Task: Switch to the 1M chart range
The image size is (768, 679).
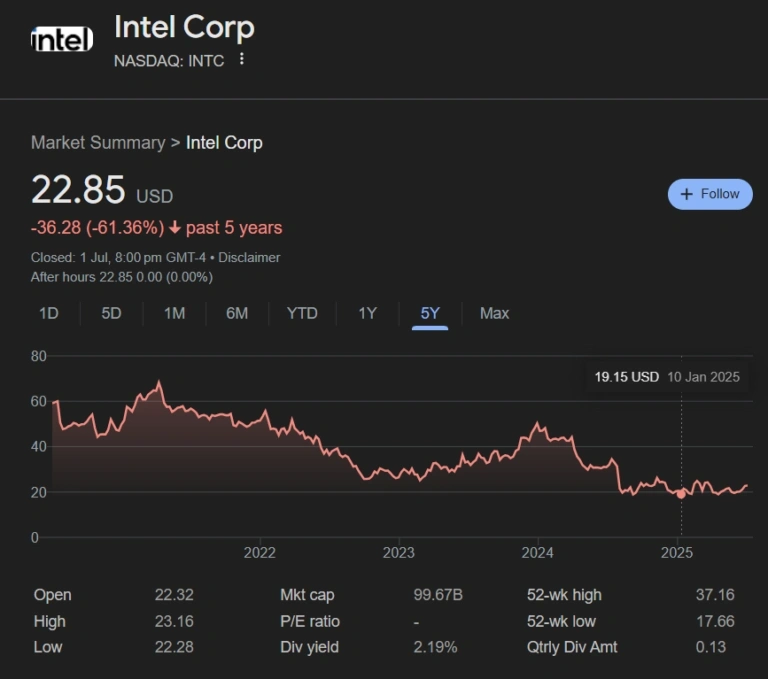Action: [x=174, y=313]
